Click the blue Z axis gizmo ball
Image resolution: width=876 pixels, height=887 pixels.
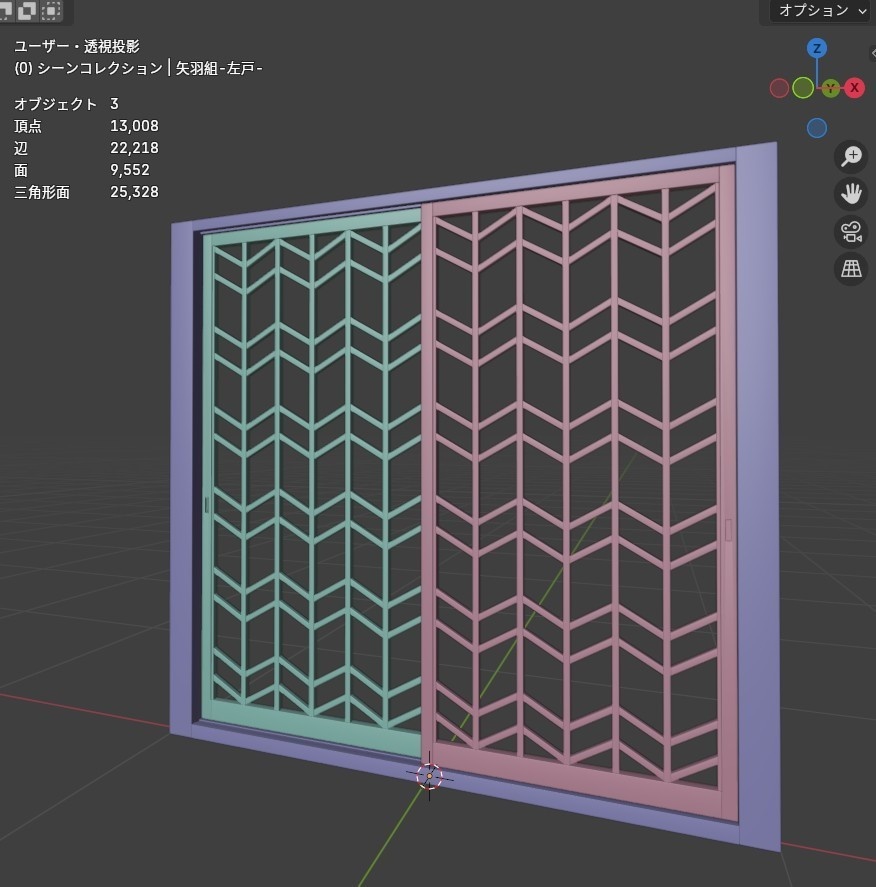click(817, 49)
